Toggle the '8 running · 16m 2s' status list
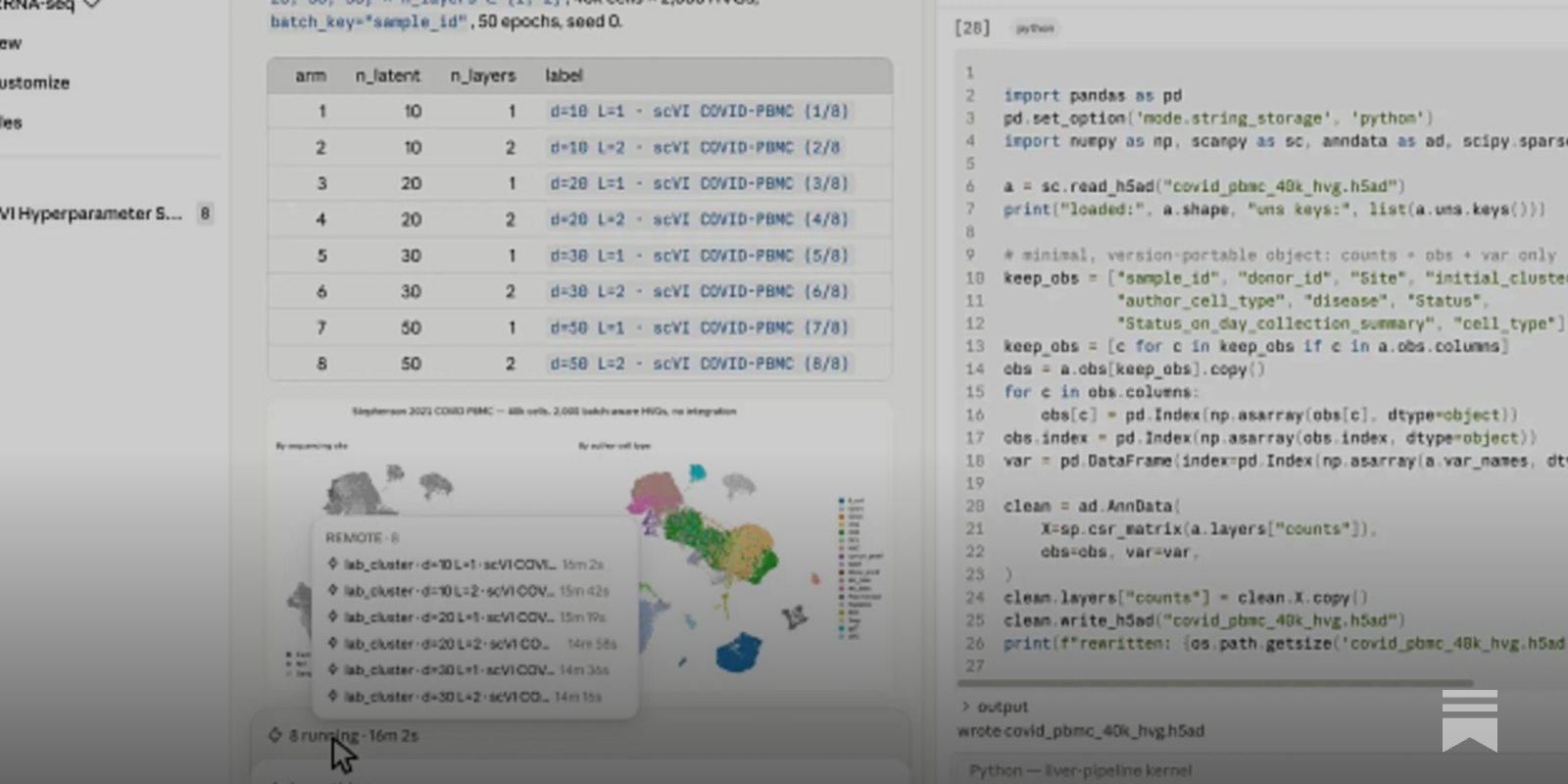 tap(344, 735)
